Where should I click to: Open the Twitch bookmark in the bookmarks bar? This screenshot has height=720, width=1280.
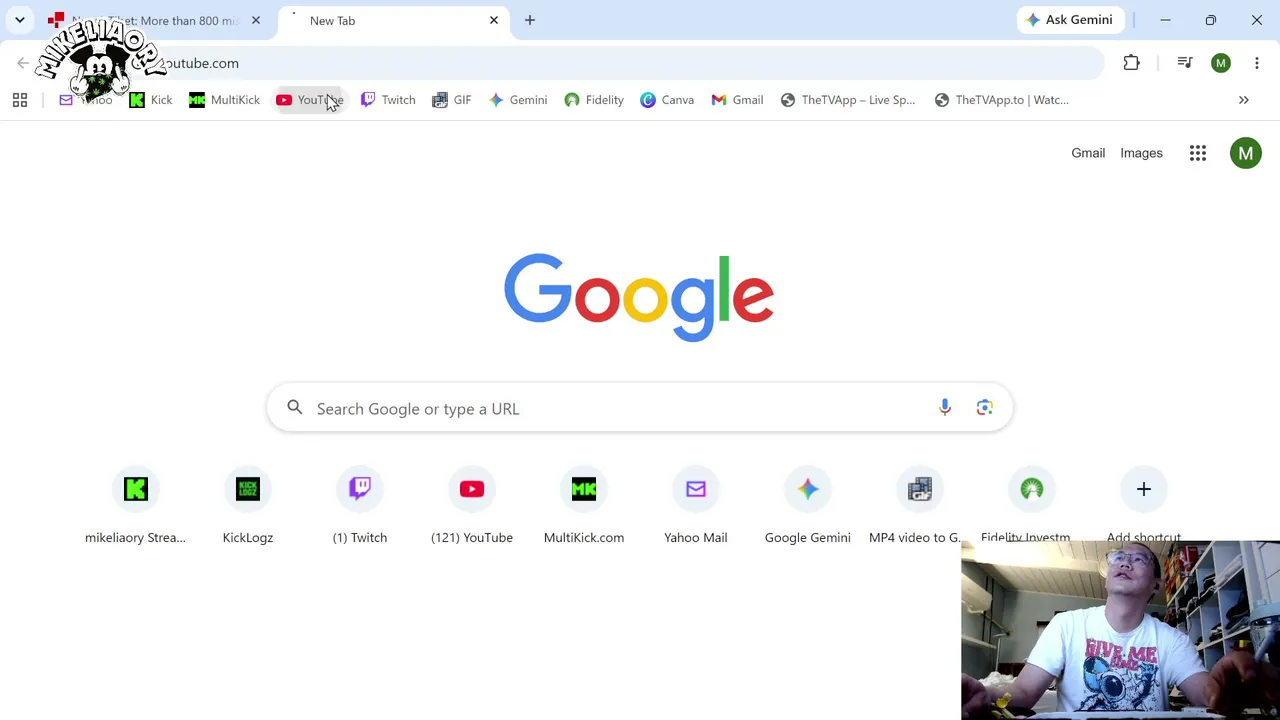tap(388, 100)
